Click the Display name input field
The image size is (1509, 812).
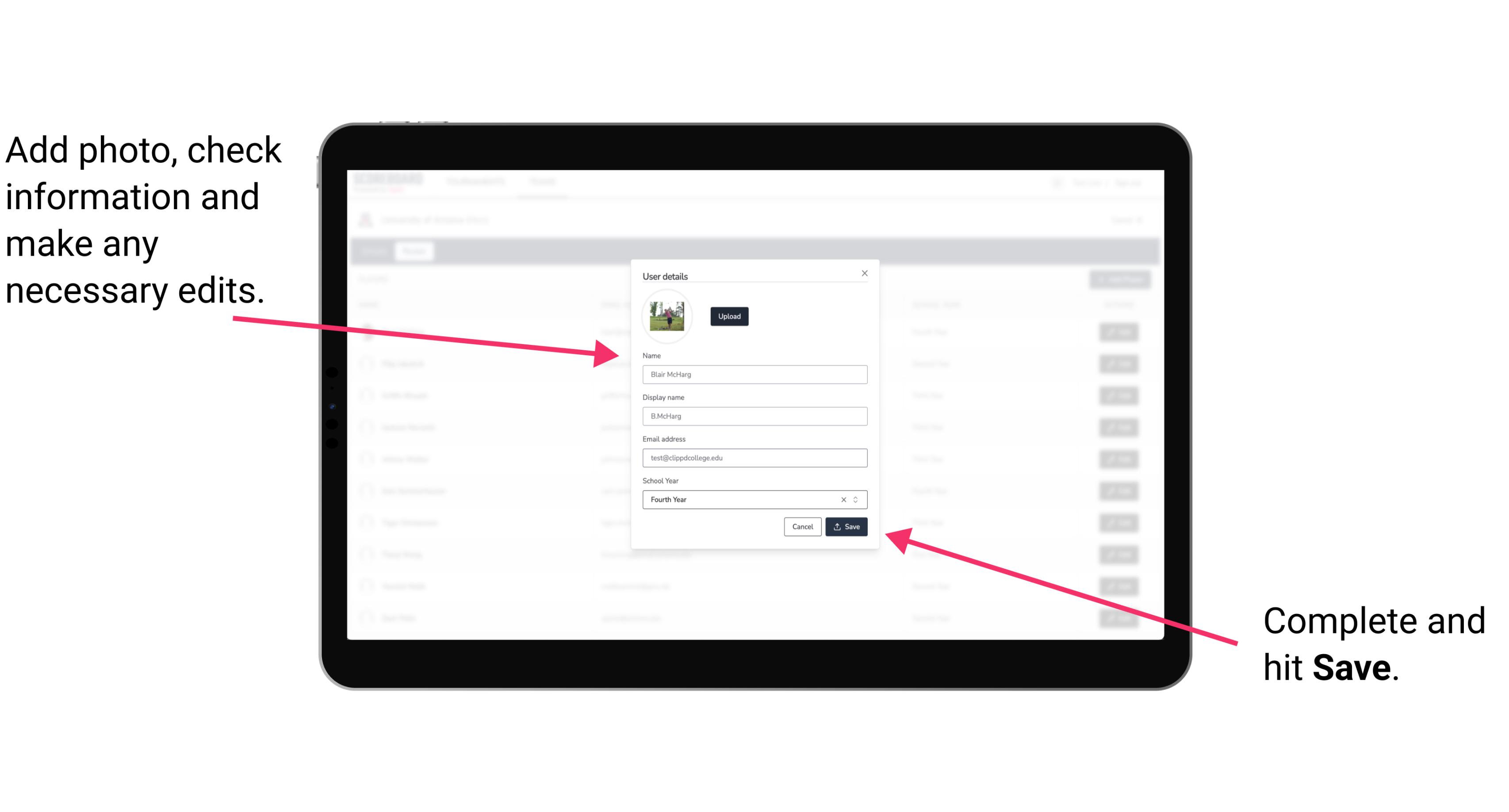point(755,416)
